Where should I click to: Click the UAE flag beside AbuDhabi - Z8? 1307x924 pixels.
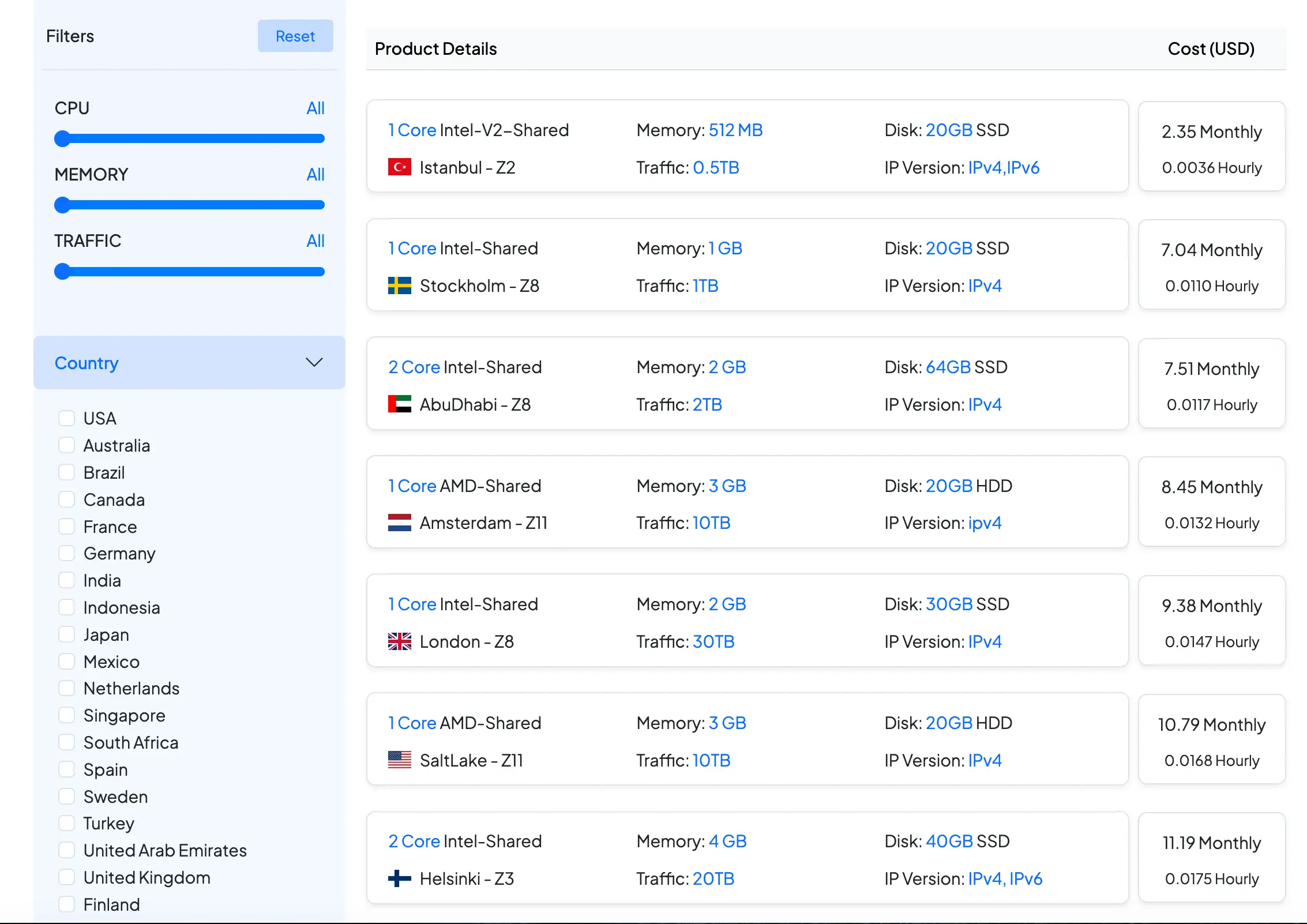(x=399, y=404)
